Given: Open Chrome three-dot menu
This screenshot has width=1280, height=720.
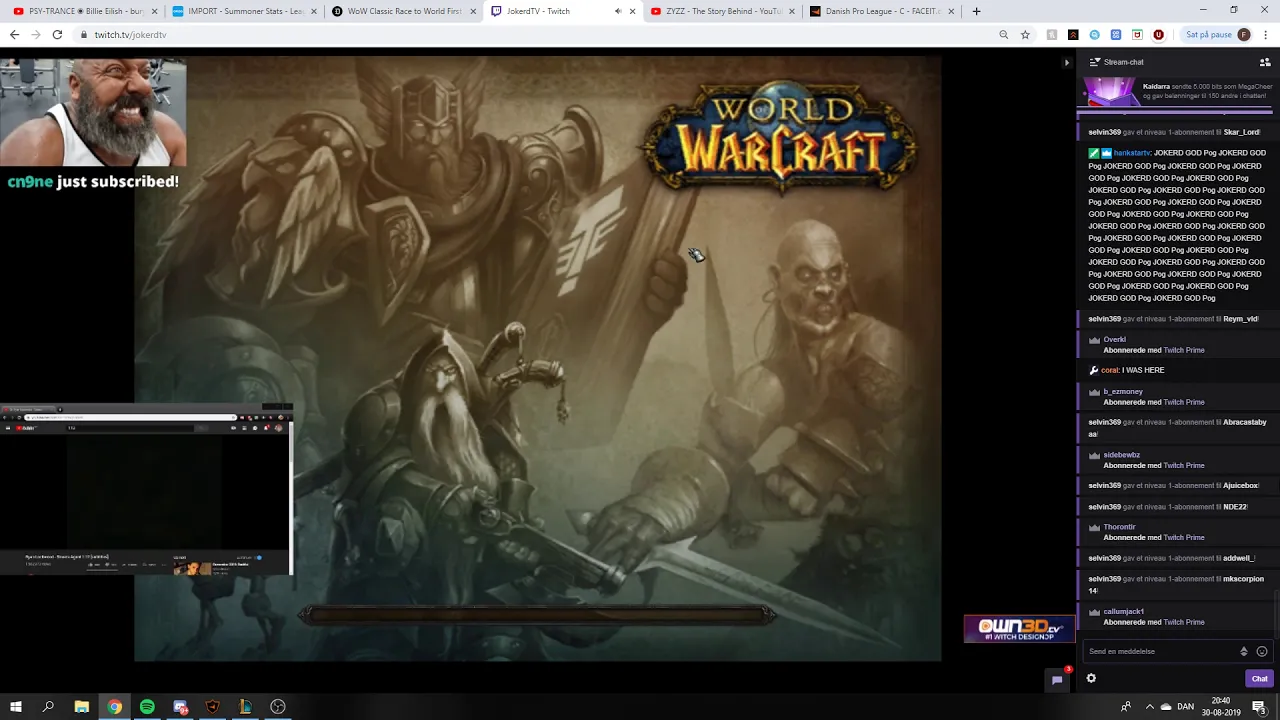Looking at the screenshot, I should pos(1266,34).
